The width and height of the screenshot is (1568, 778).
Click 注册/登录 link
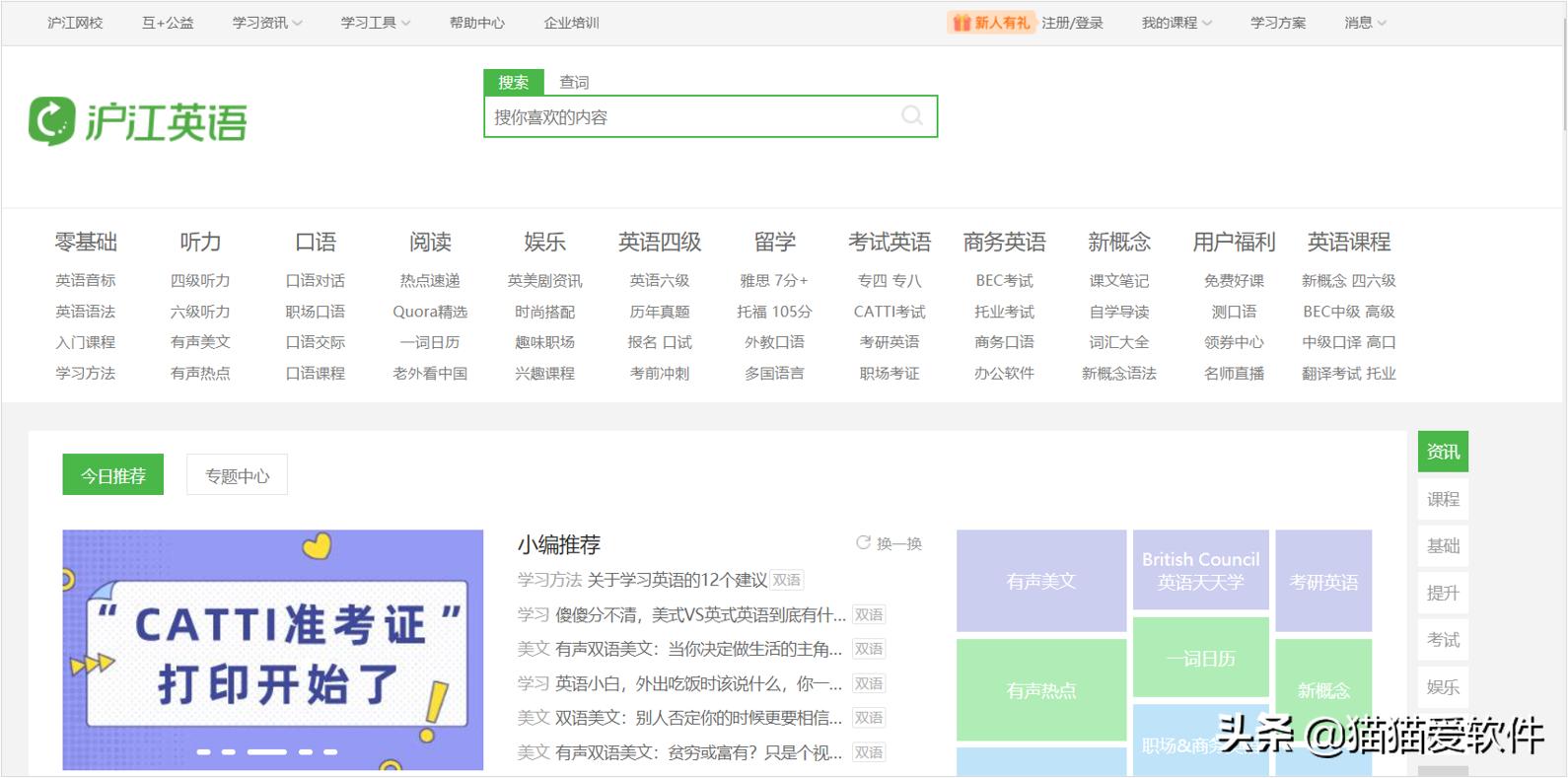tap(1072, 23)
